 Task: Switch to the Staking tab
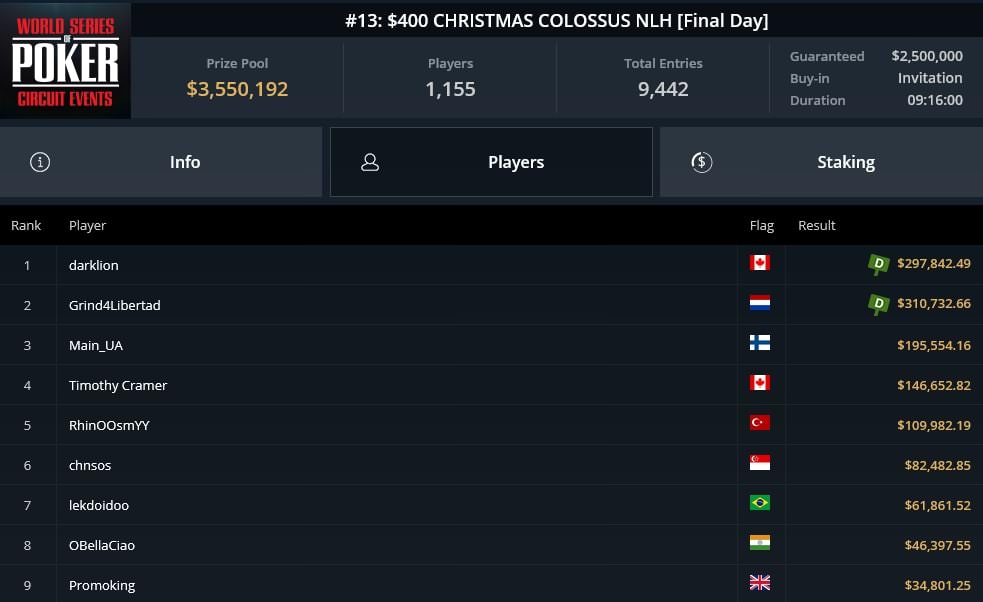click(821, 162)
